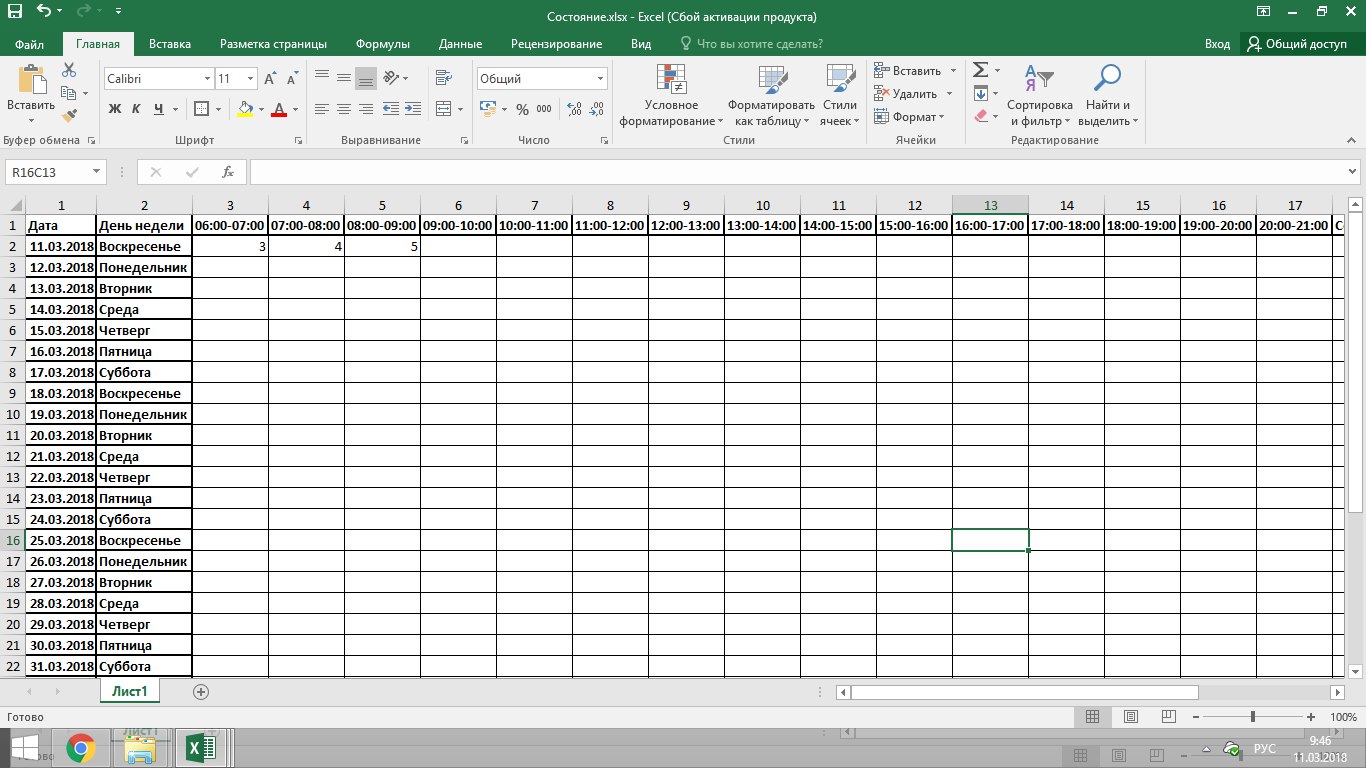Decrease decimal places
Screen dimensions: 1366x768
click(597, 109)
